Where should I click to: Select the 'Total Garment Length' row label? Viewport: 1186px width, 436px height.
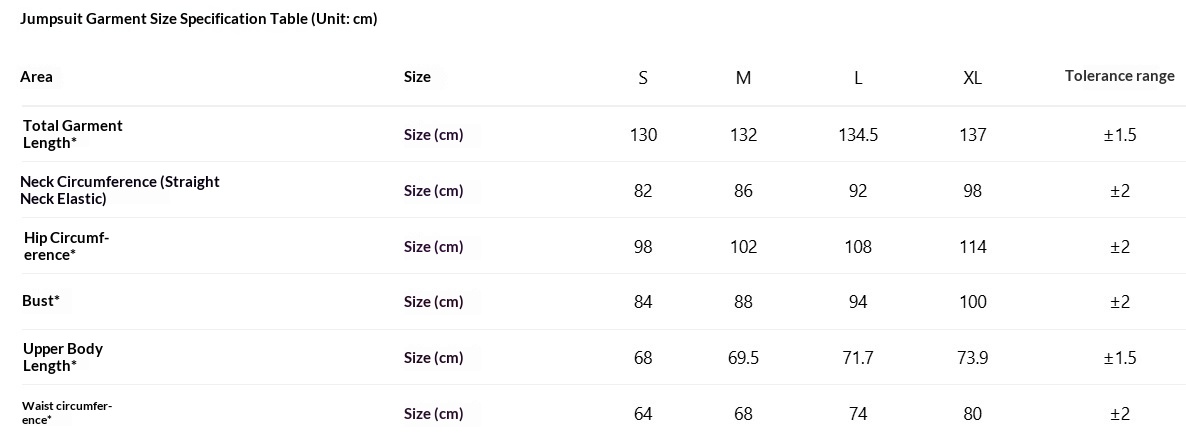pyautogui.click(x=72, y=134)
